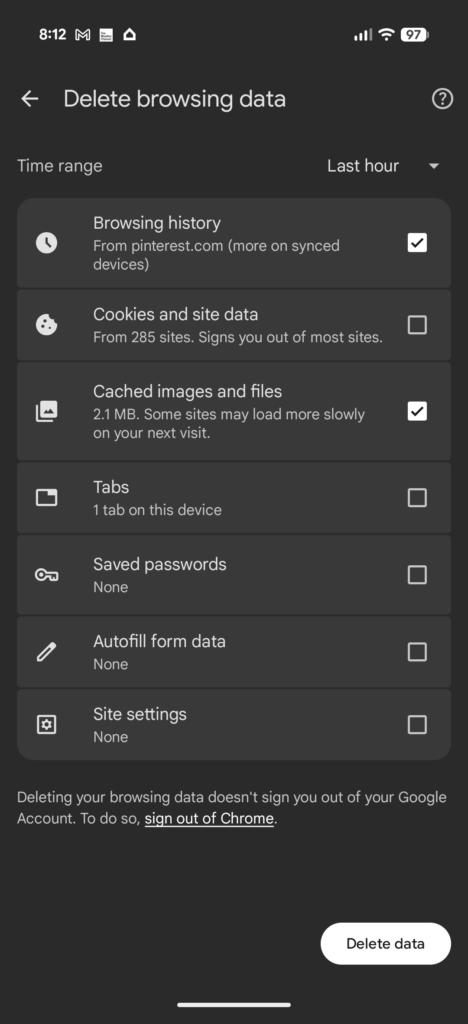The height and width of the screenshot is (1024, 468).
Task: Open the help question mark icon
Action: point(442,99)
